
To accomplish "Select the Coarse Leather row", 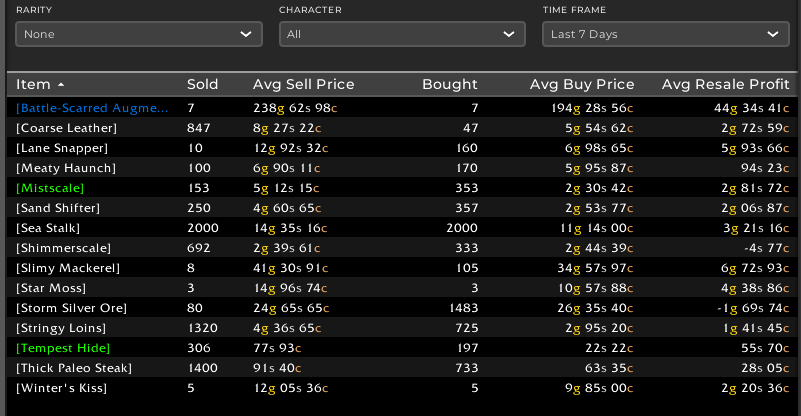I will [67, 128].
